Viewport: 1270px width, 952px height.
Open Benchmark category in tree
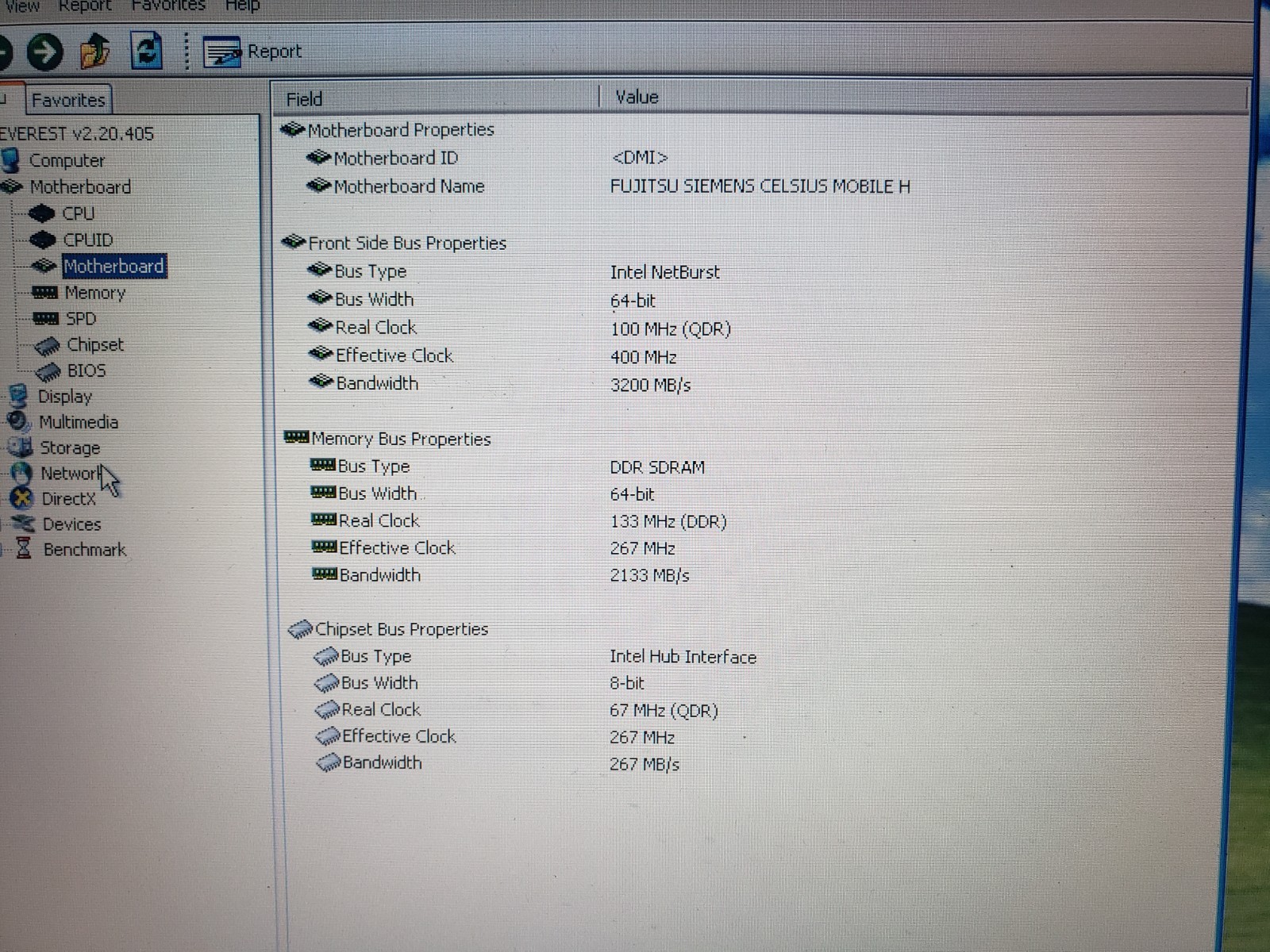[85, 550]
